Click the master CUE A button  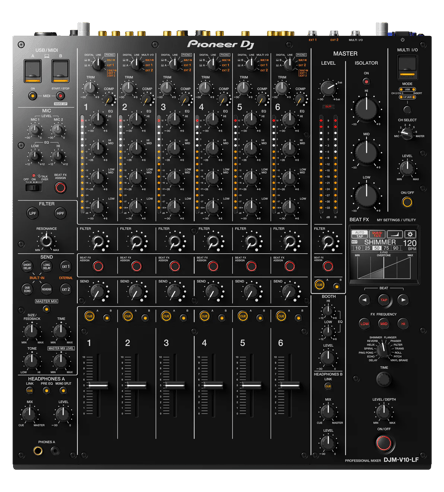point(319,284)
